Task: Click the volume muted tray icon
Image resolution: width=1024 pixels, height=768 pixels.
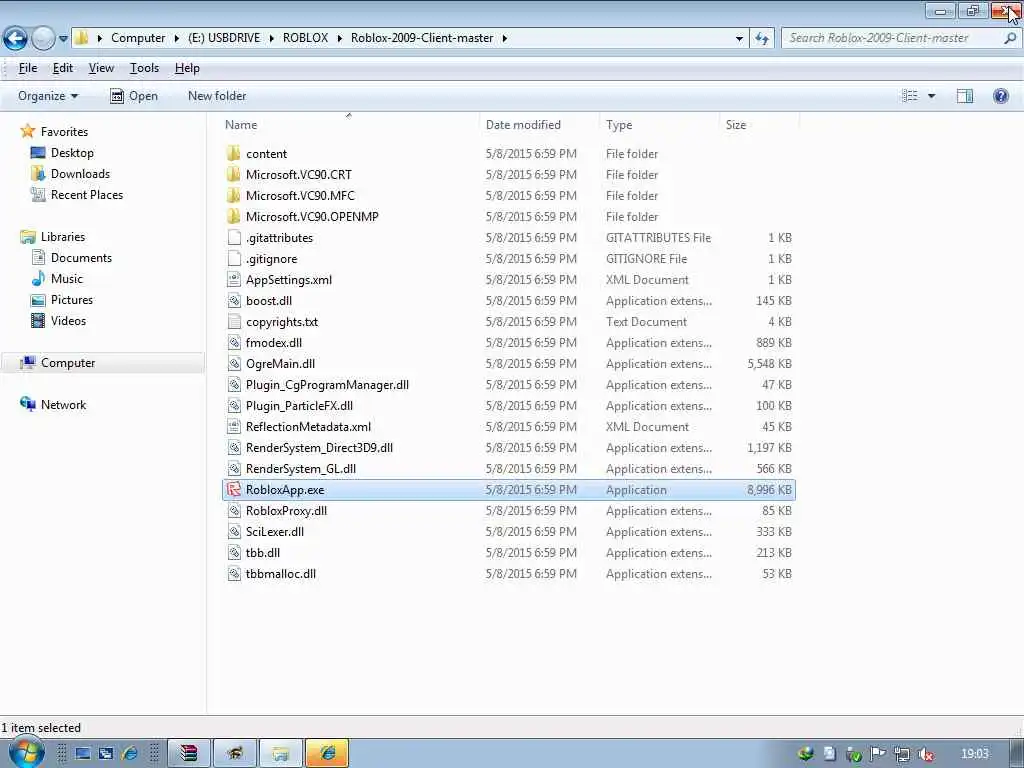Action: click(x=925, y=754)
